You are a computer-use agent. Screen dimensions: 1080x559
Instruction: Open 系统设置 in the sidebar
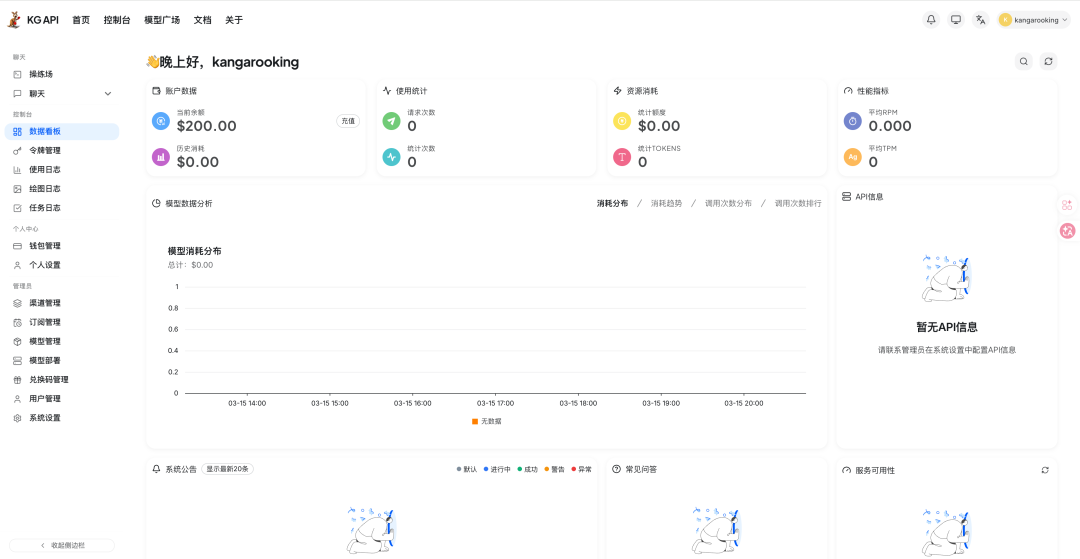tap(45, 418)
